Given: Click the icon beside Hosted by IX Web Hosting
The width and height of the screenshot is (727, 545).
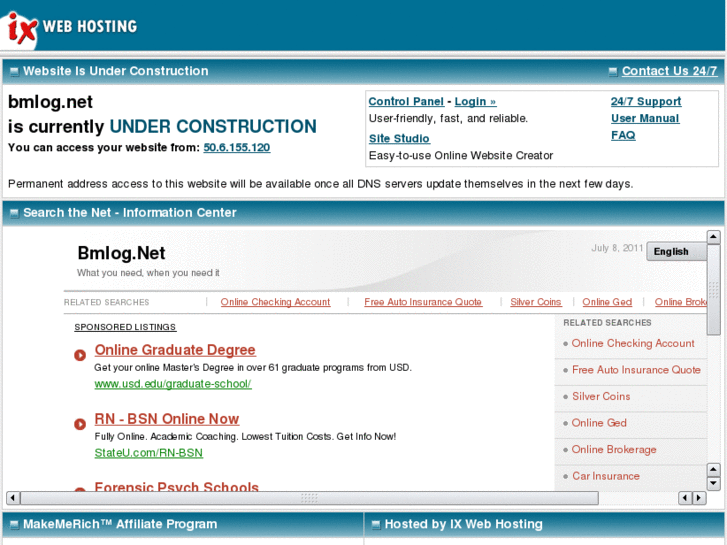Looking at the screenshot, I should (x=376, y=525).
